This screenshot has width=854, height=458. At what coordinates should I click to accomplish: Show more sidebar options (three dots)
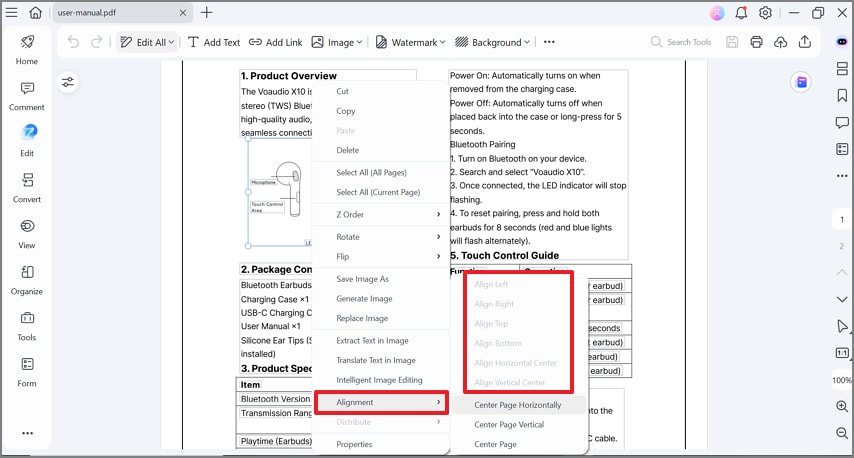[27, 433]
